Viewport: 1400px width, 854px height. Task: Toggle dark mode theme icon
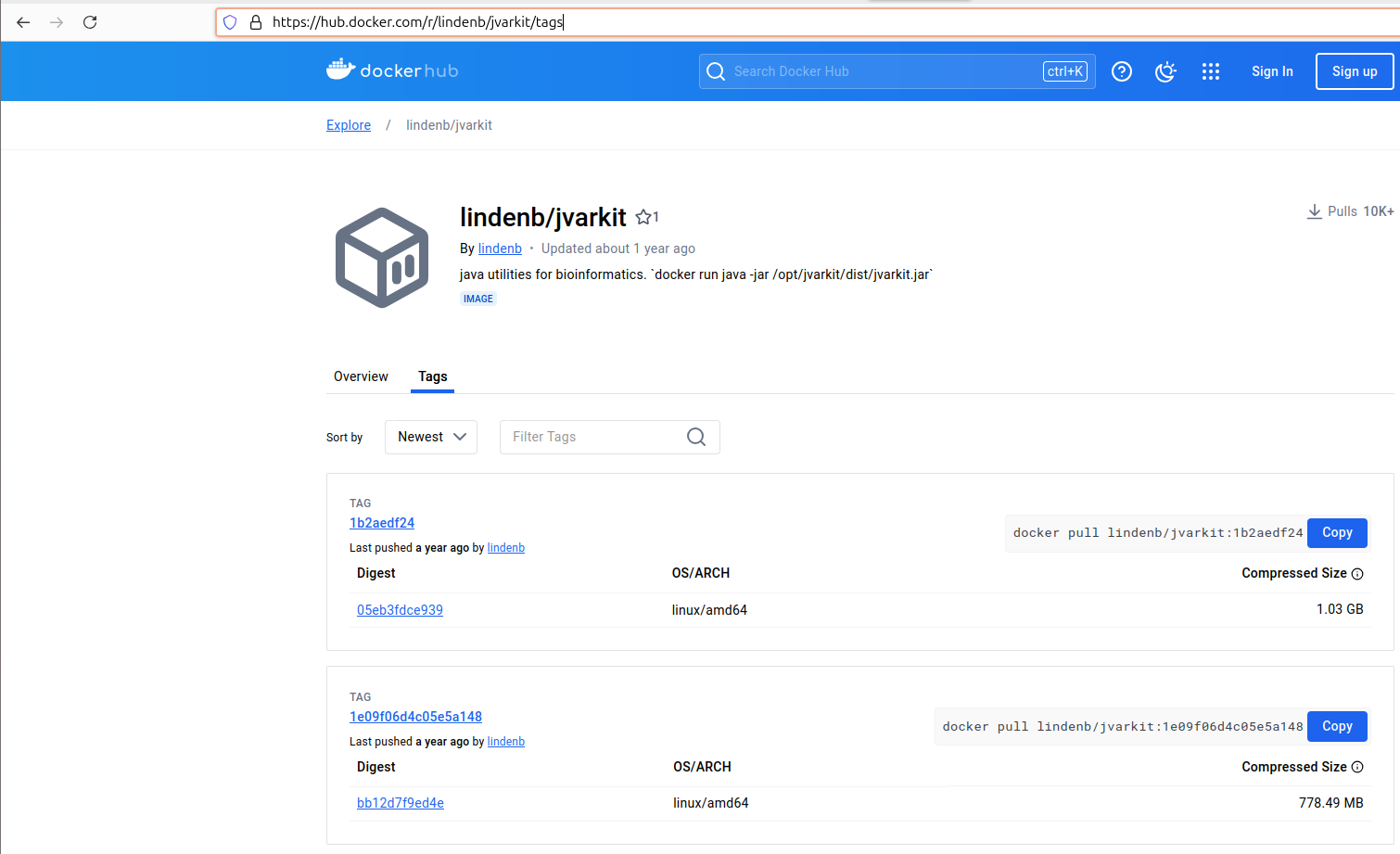tap(1165, 71)
